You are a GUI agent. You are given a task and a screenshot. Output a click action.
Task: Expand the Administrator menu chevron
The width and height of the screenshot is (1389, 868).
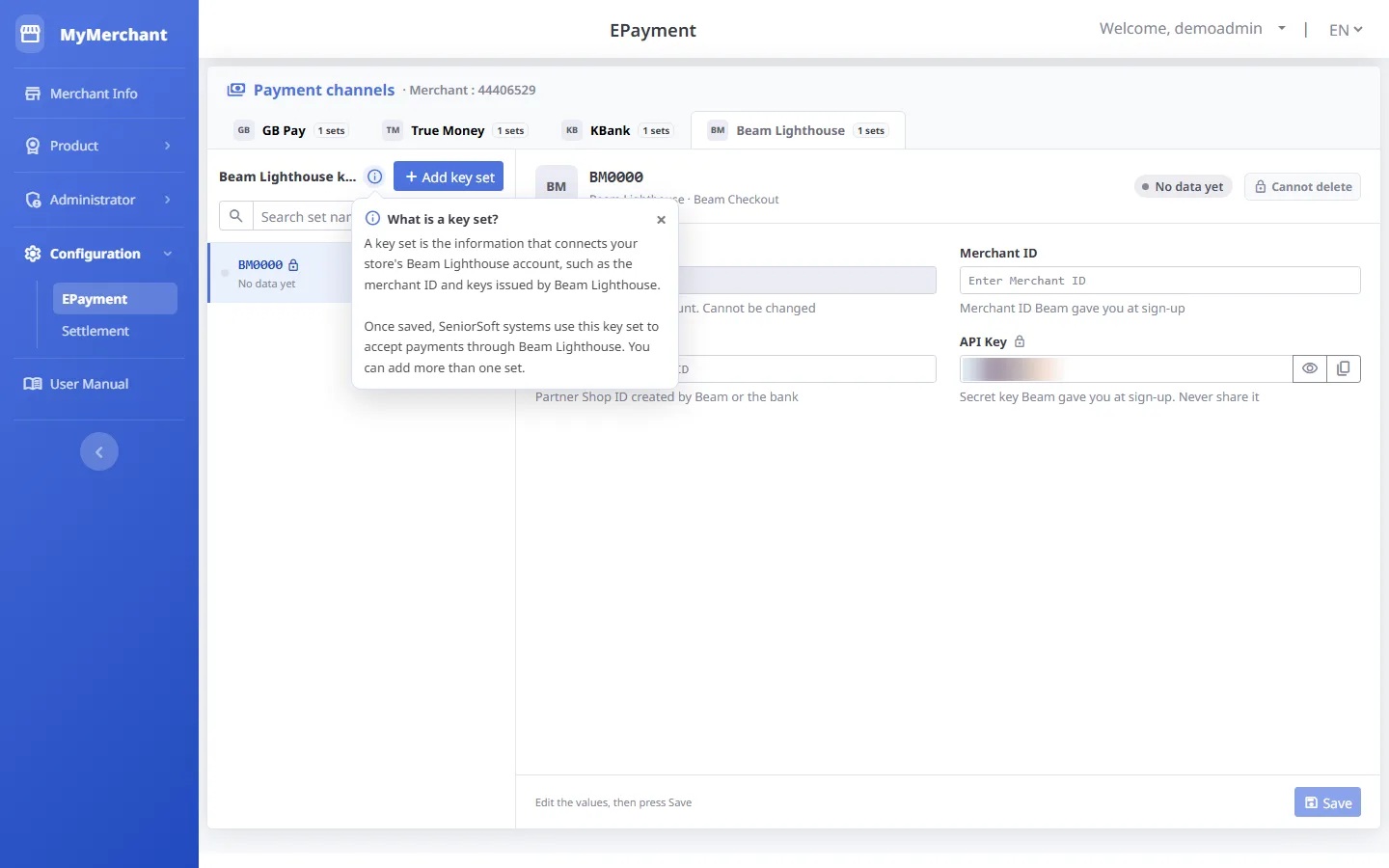[x=168, y=200]
